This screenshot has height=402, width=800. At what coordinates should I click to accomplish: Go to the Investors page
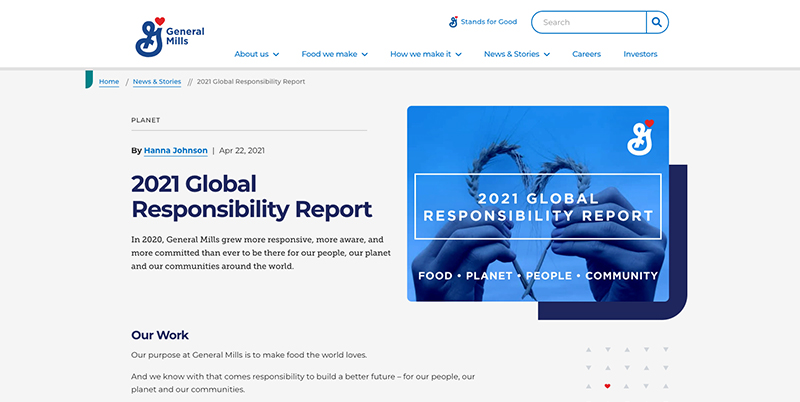pyautogui.click(x=640, y=54)
